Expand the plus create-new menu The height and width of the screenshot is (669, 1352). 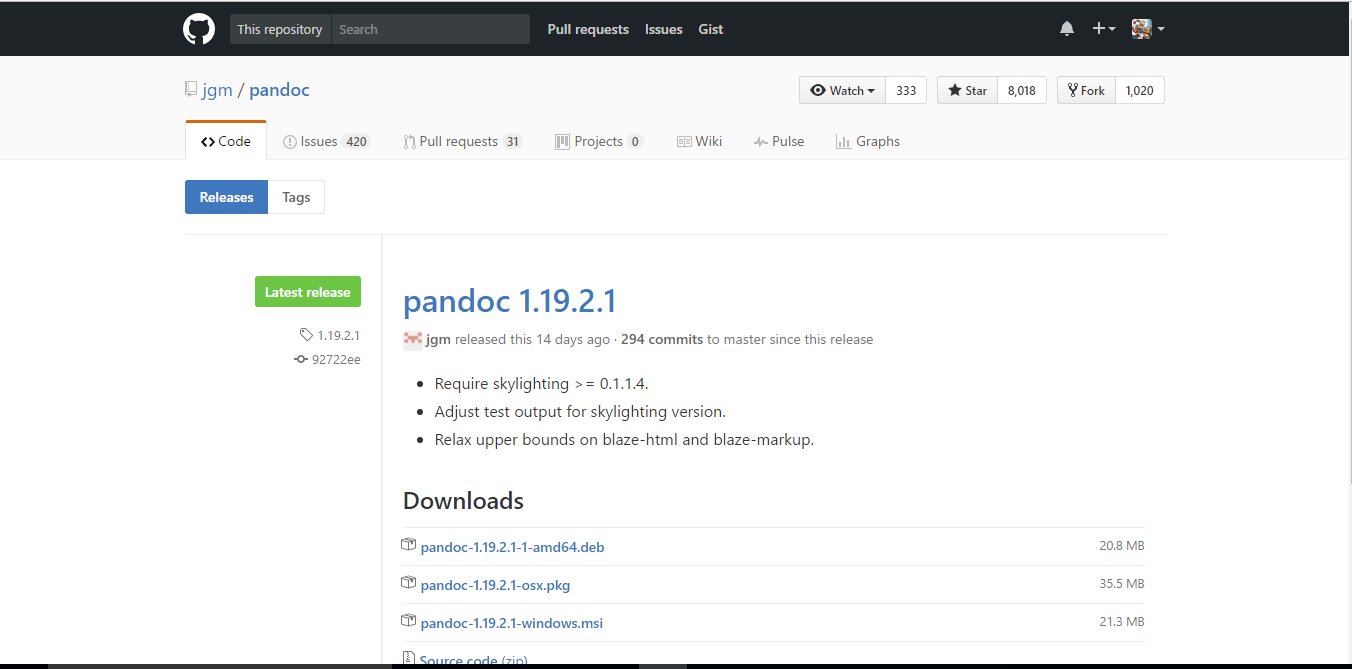click(x=1103, y=29)
